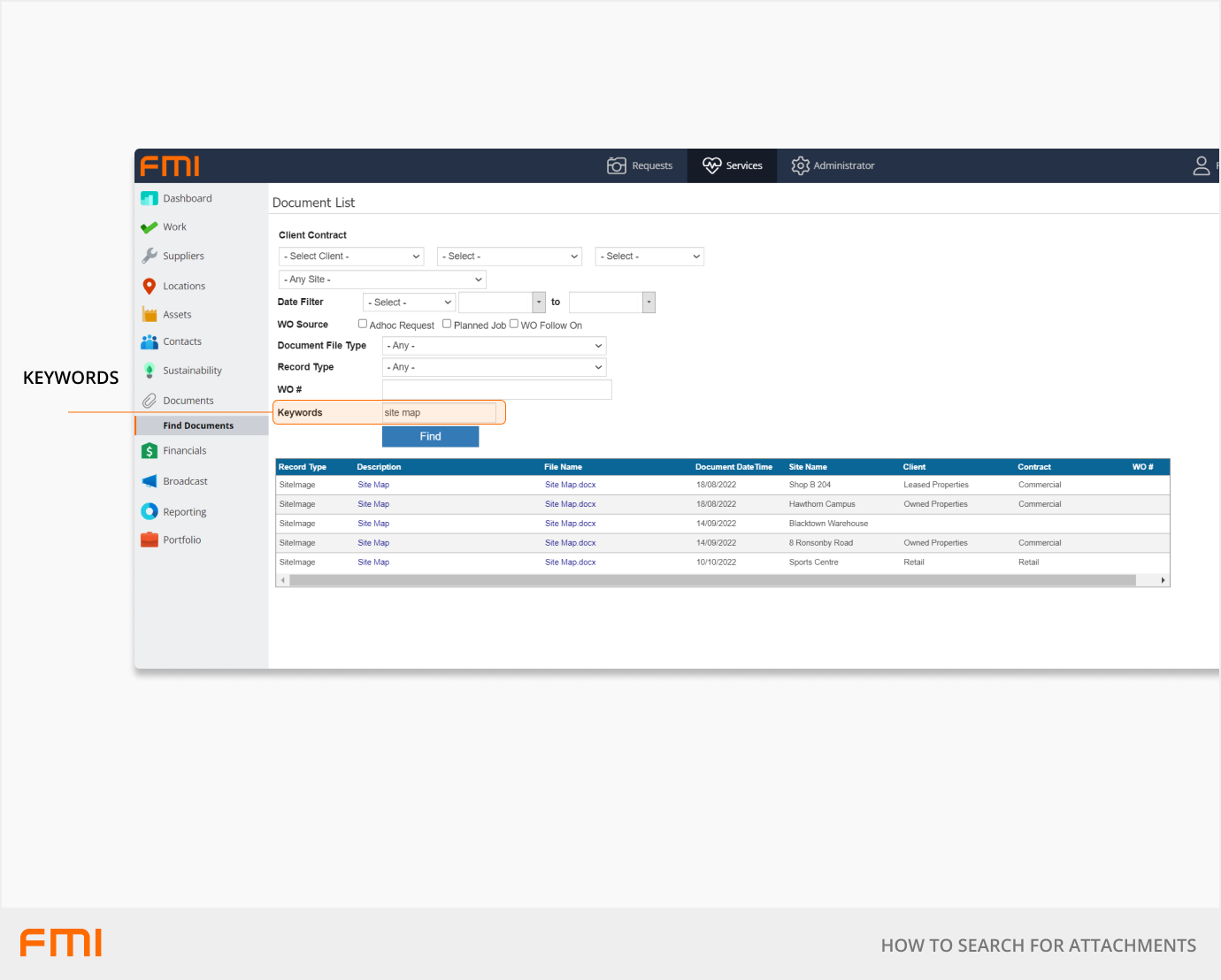The image size is (1221, 980).
Task: Click the user profile icon in header
Action: click(1201, 165)
